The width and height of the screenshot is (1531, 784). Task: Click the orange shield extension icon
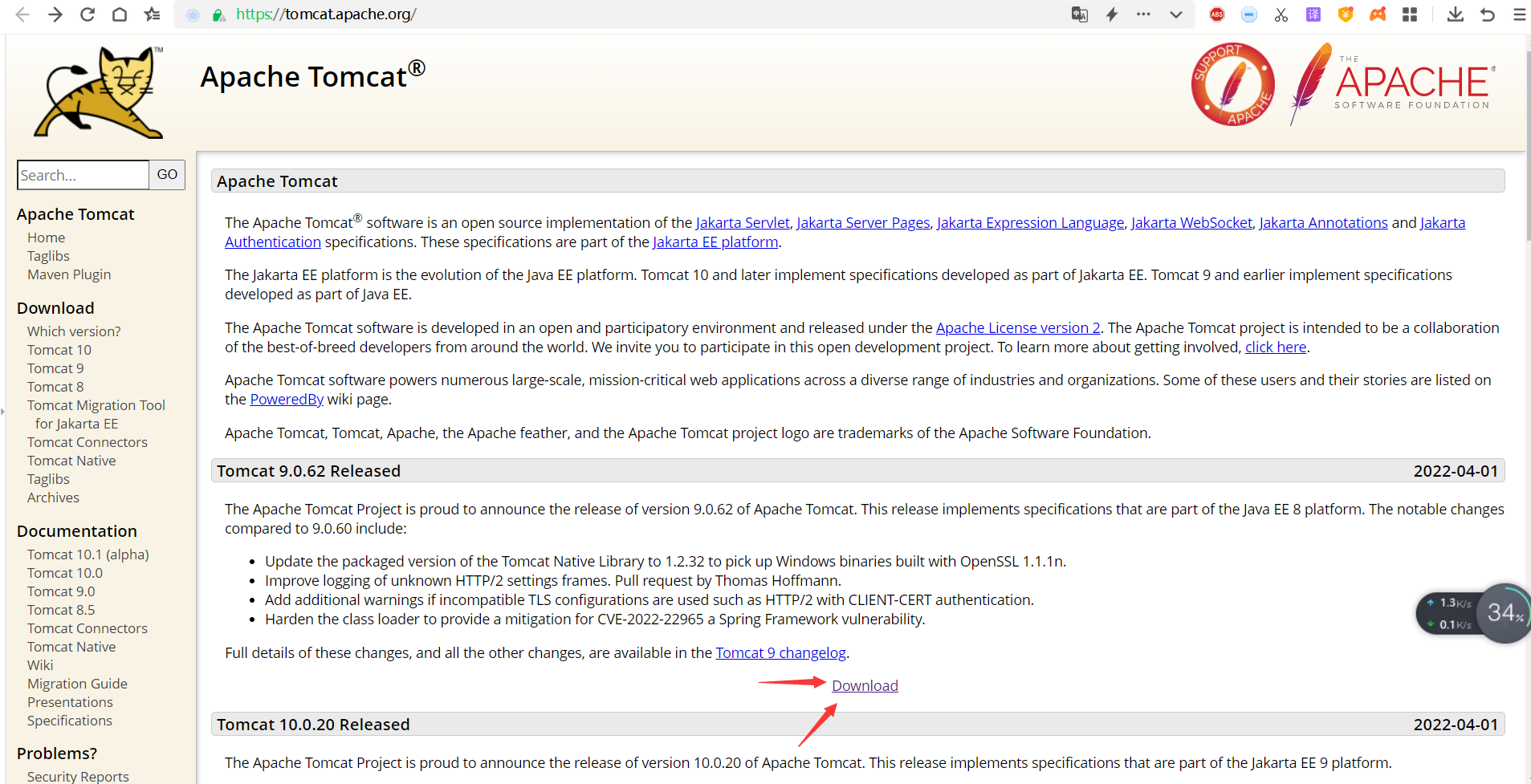coord(1346,14)
